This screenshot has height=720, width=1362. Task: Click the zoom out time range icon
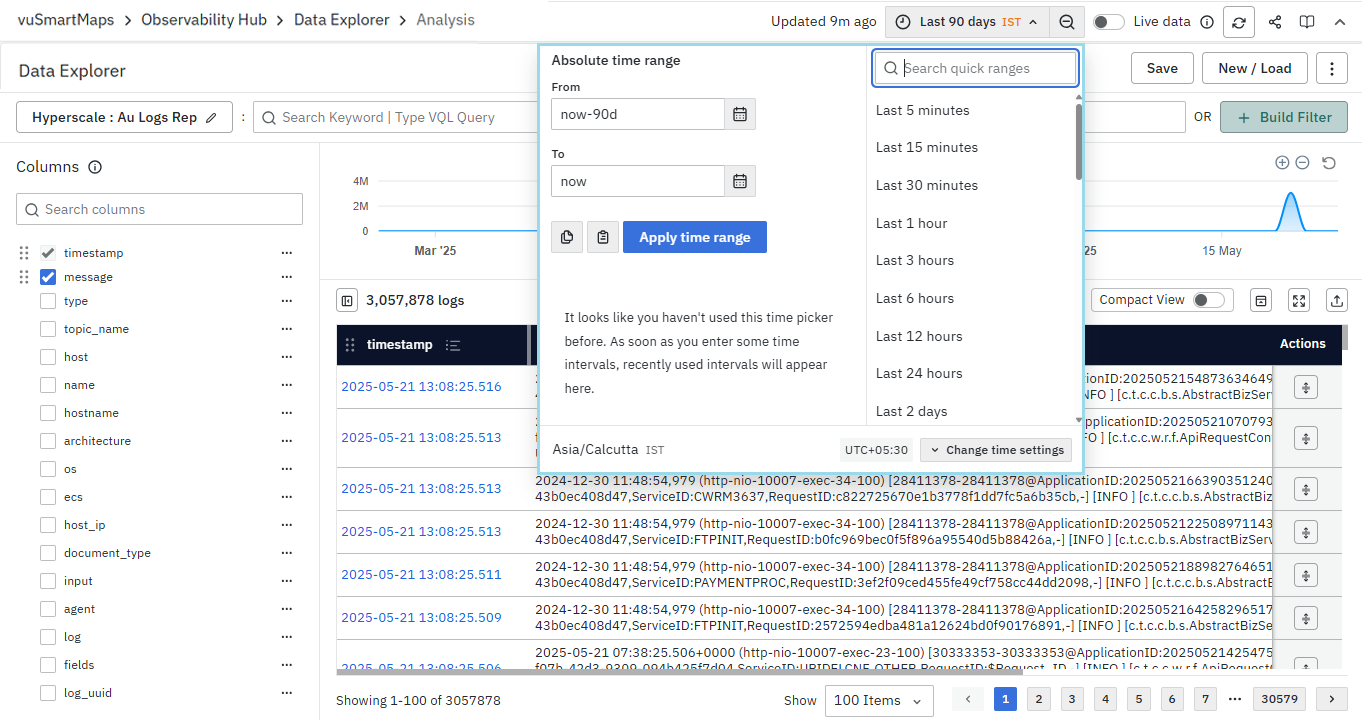click(1067, 22)
